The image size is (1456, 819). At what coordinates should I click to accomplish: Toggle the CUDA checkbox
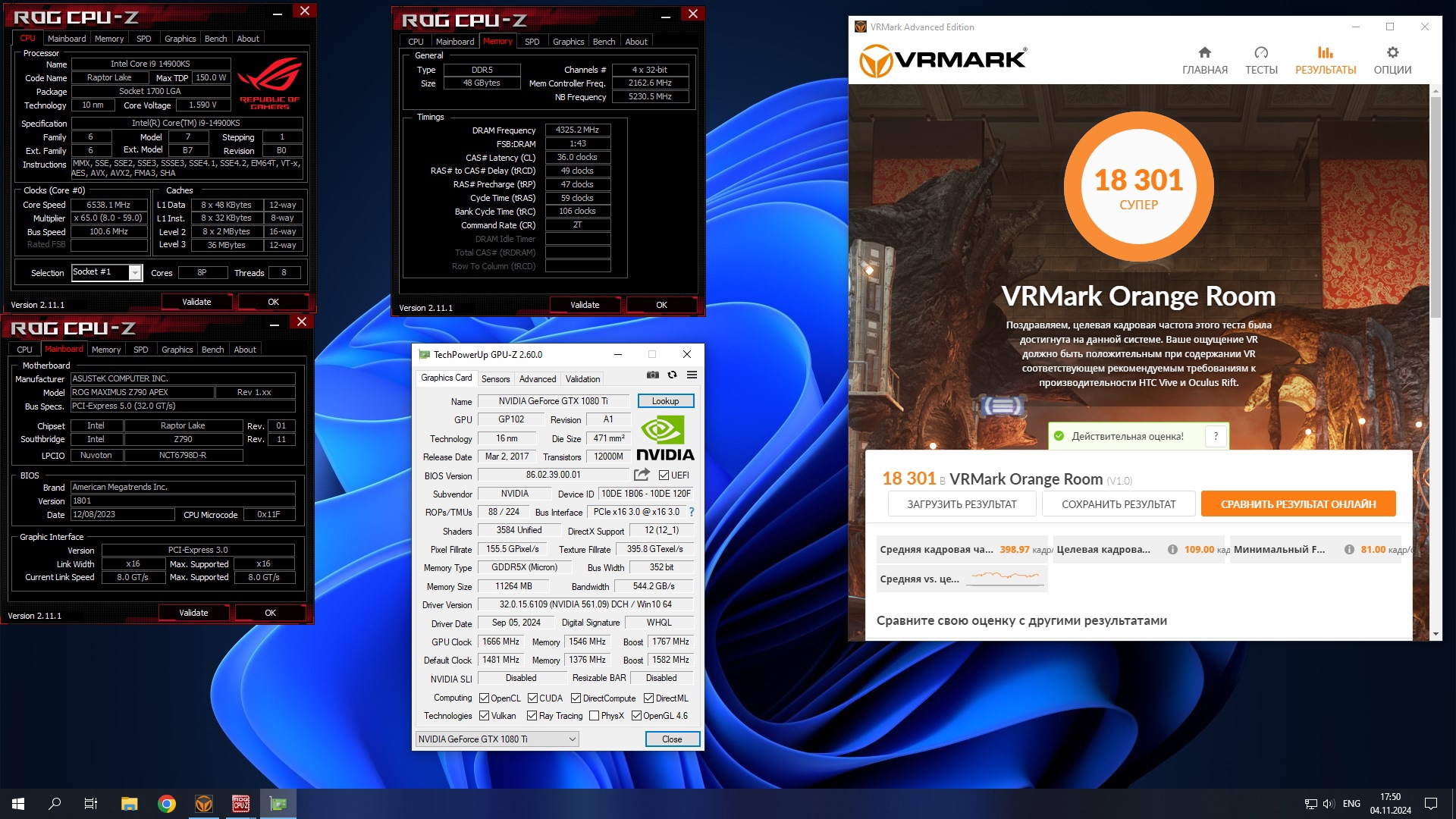coord(532,698)
